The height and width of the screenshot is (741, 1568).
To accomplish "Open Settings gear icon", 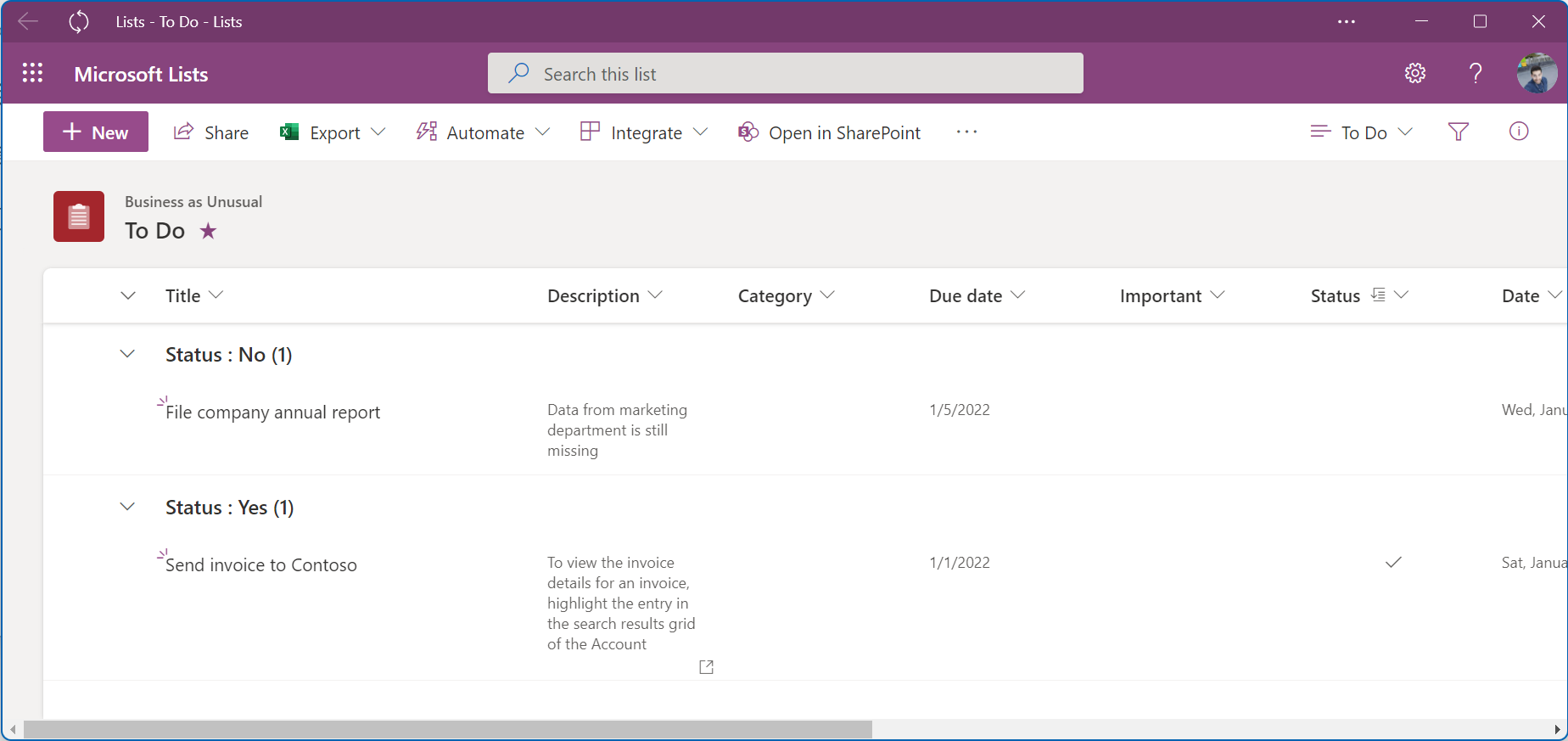I will 1415,73.
